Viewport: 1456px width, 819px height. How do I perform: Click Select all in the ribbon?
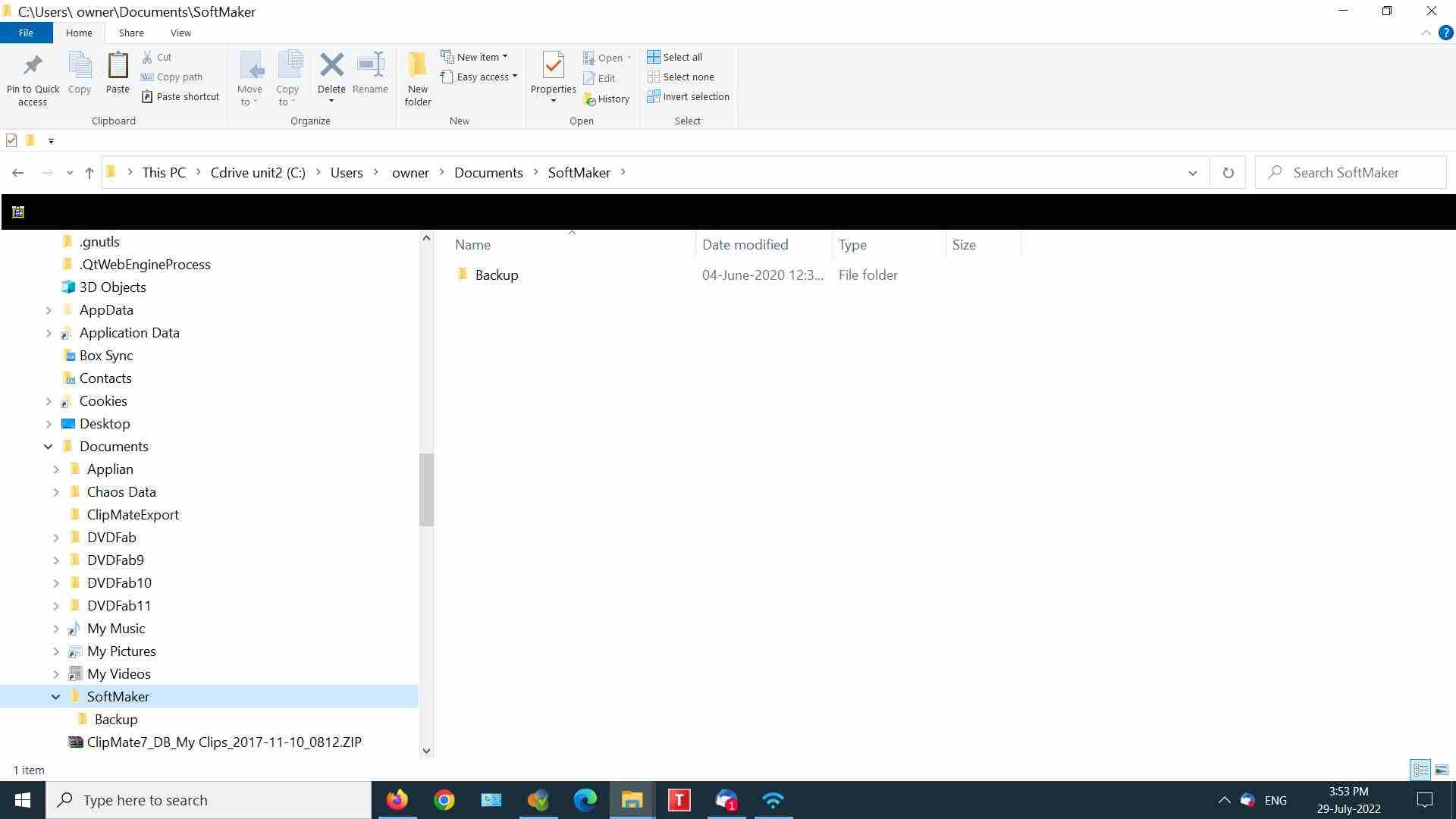click(675, 57)
